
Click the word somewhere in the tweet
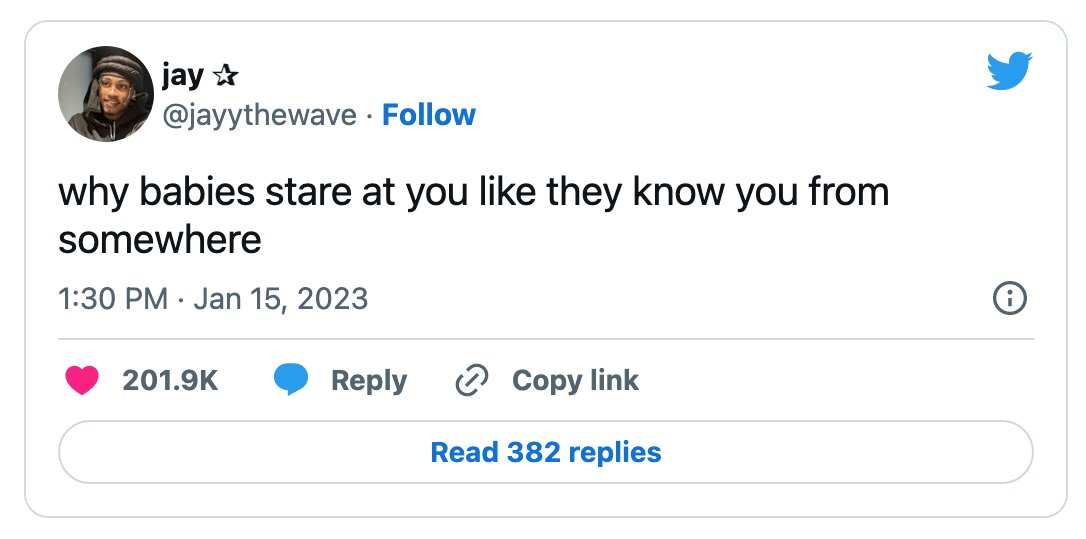(x=160, y=241)
